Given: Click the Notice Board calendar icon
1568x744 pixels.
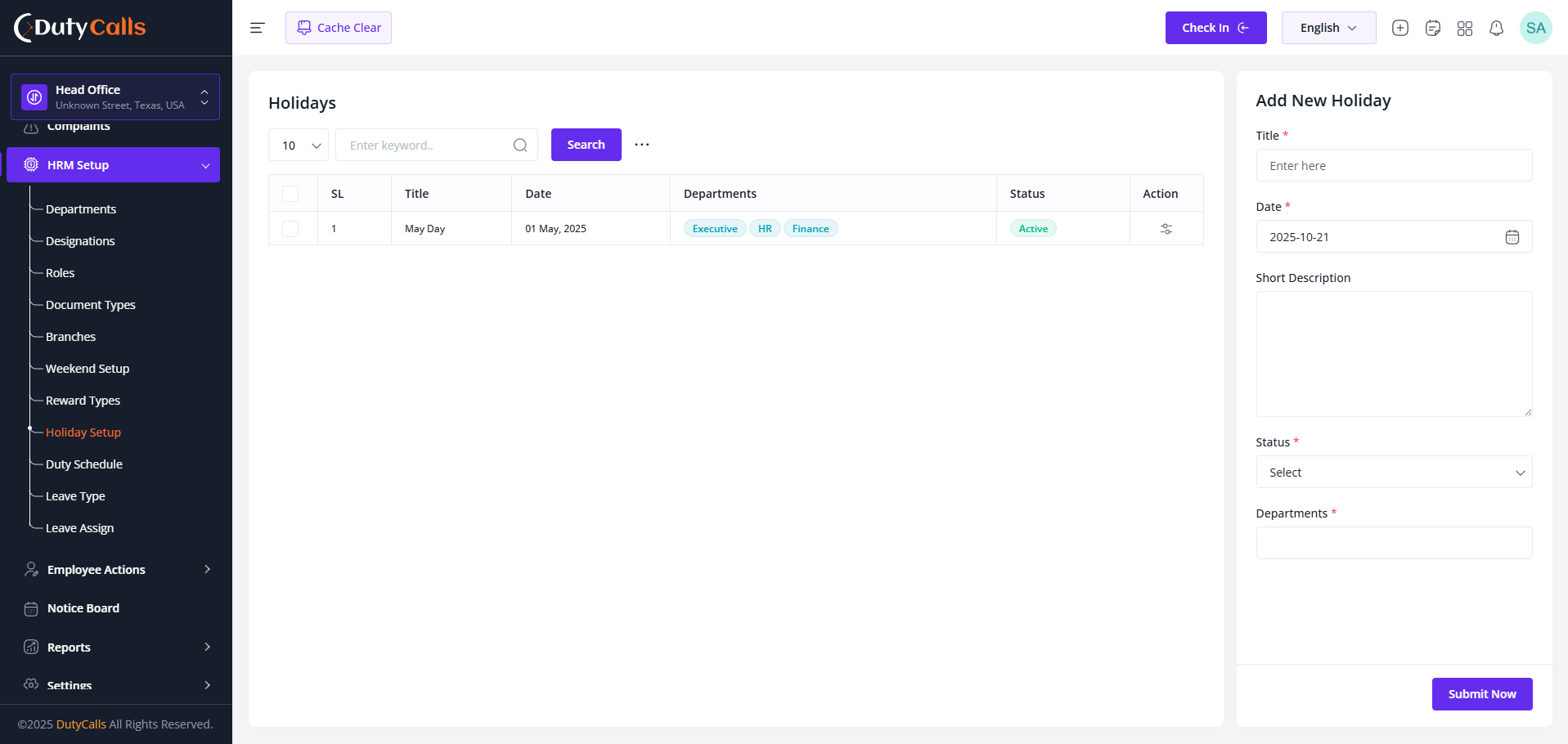Looking at the screenshot, I should click(31, 608).
